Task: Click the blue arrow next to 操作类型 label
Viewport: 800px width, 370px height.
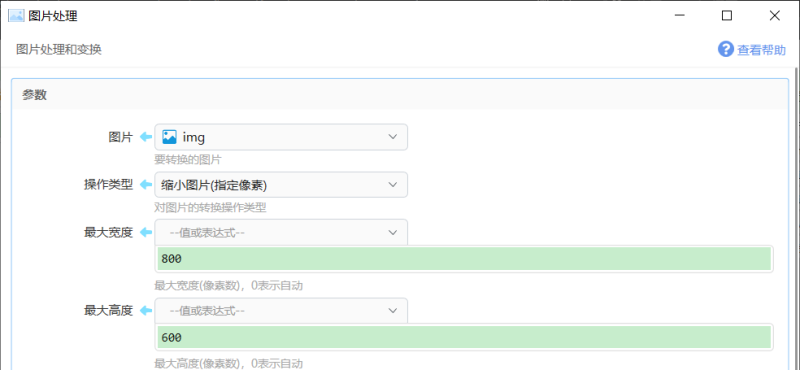Action: 146,185
